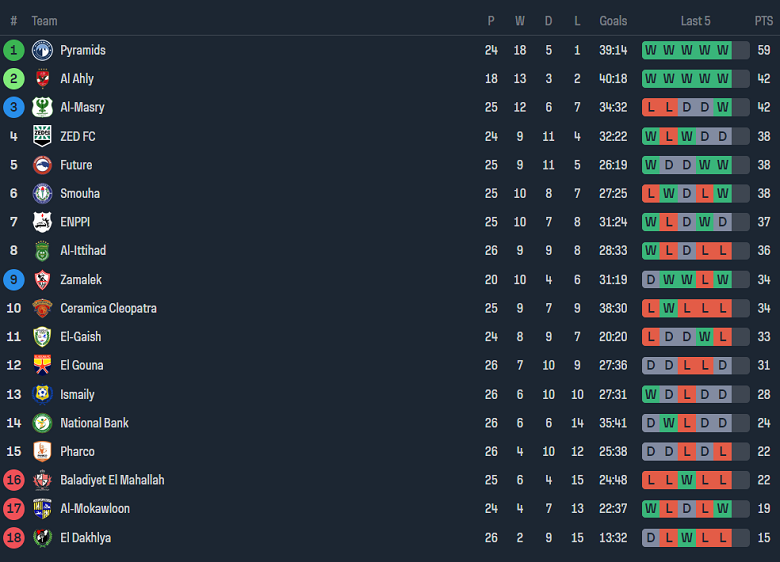Click the ZED FC crest icon
This screenshot has width=780, height=562.
(x=42, y=136)
